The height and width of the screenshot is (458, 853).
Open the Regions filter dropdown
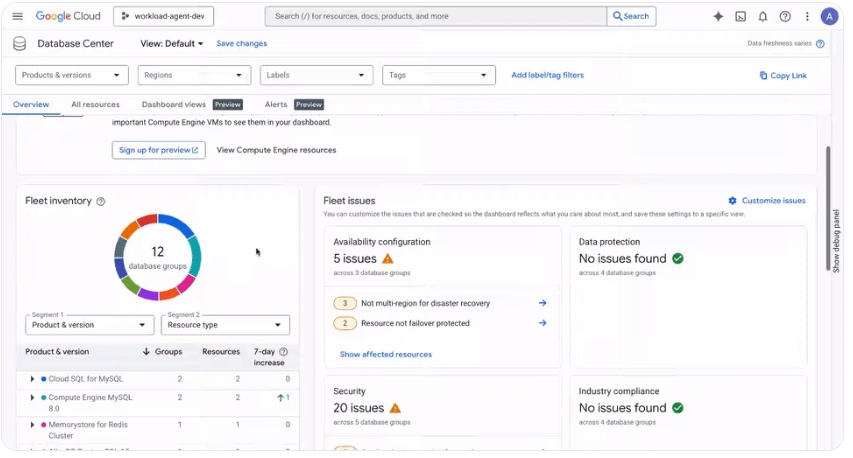point(194,75)
